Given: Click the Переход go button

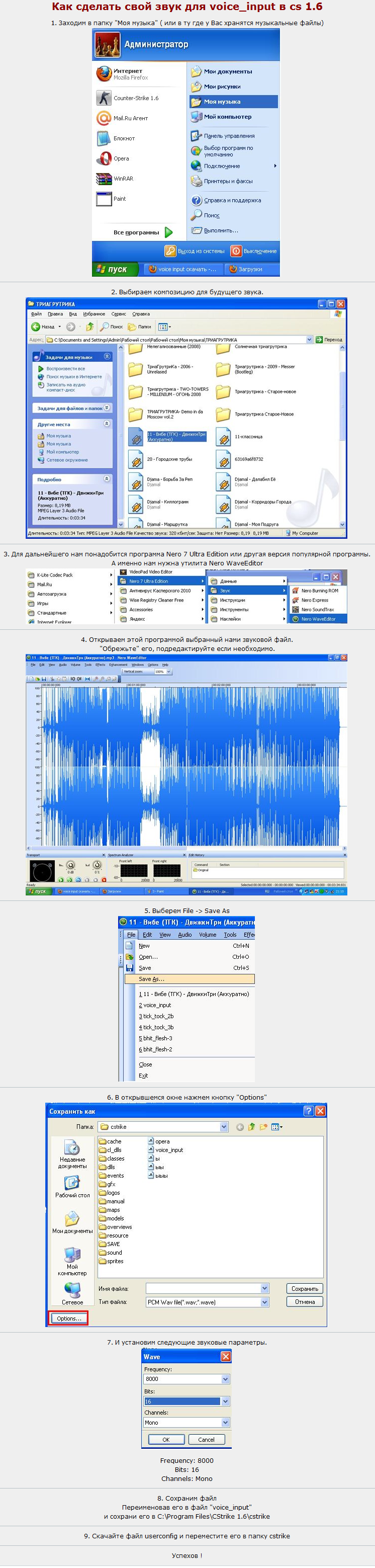Looking at the screenshot, I should pyautogui.click(x=329, y=340).
